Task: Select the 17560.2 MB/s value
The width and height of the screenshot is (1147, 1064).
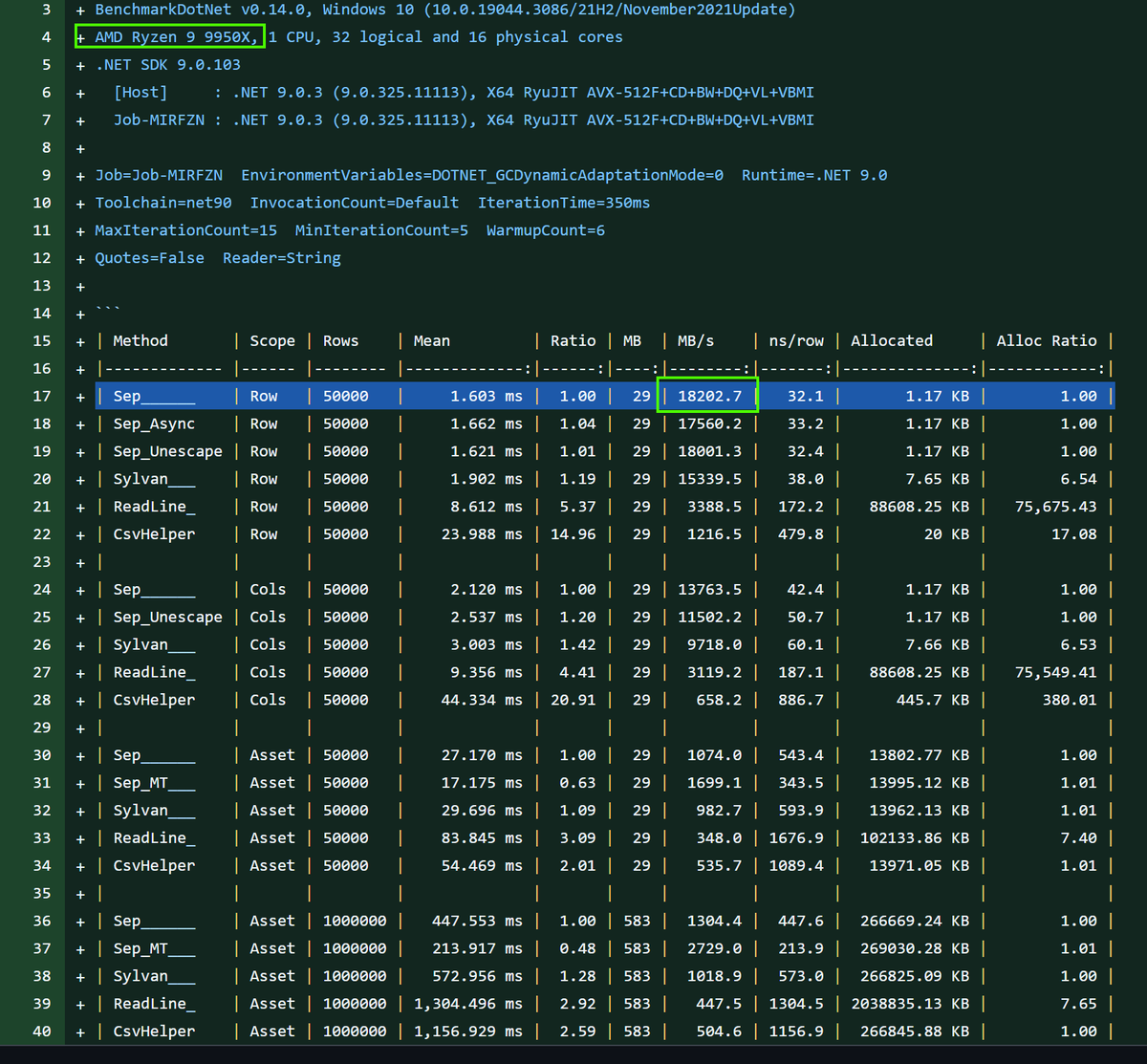Action: [709, 423]
